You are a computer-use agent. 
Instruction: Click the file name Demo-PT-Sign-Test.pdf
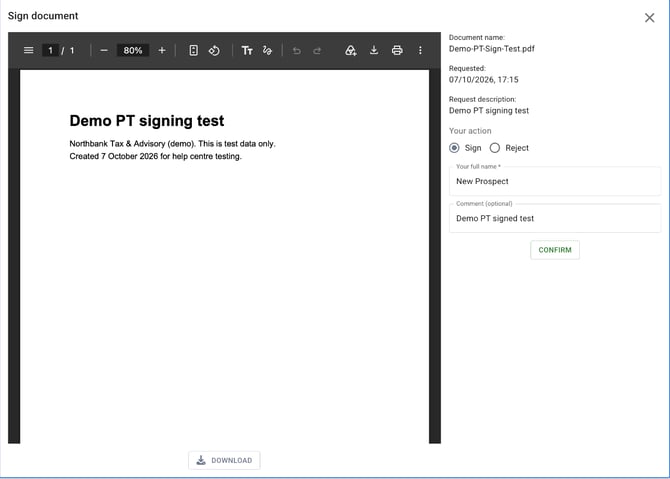491,49
